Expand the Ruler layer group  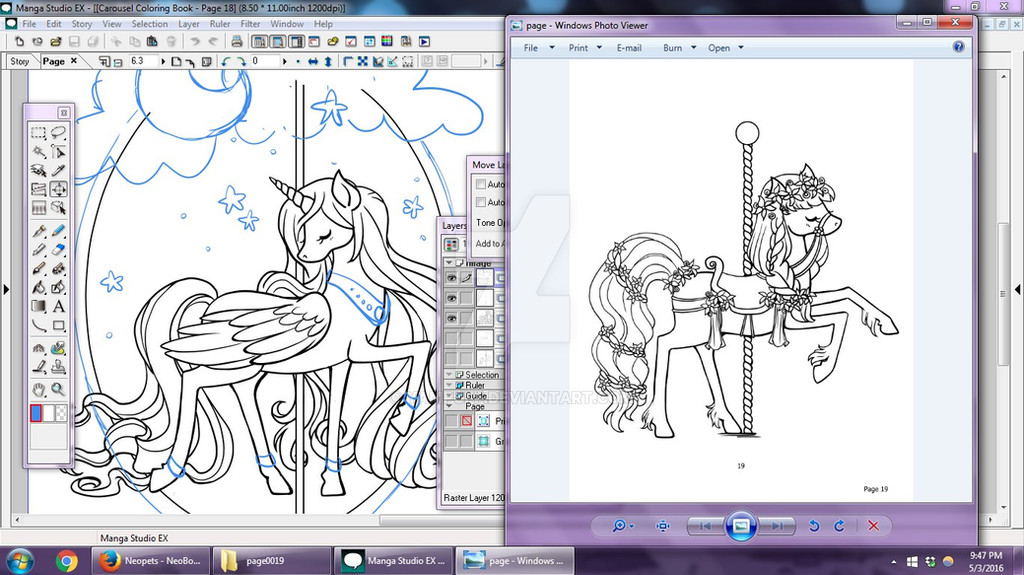(x=449, y=386)
